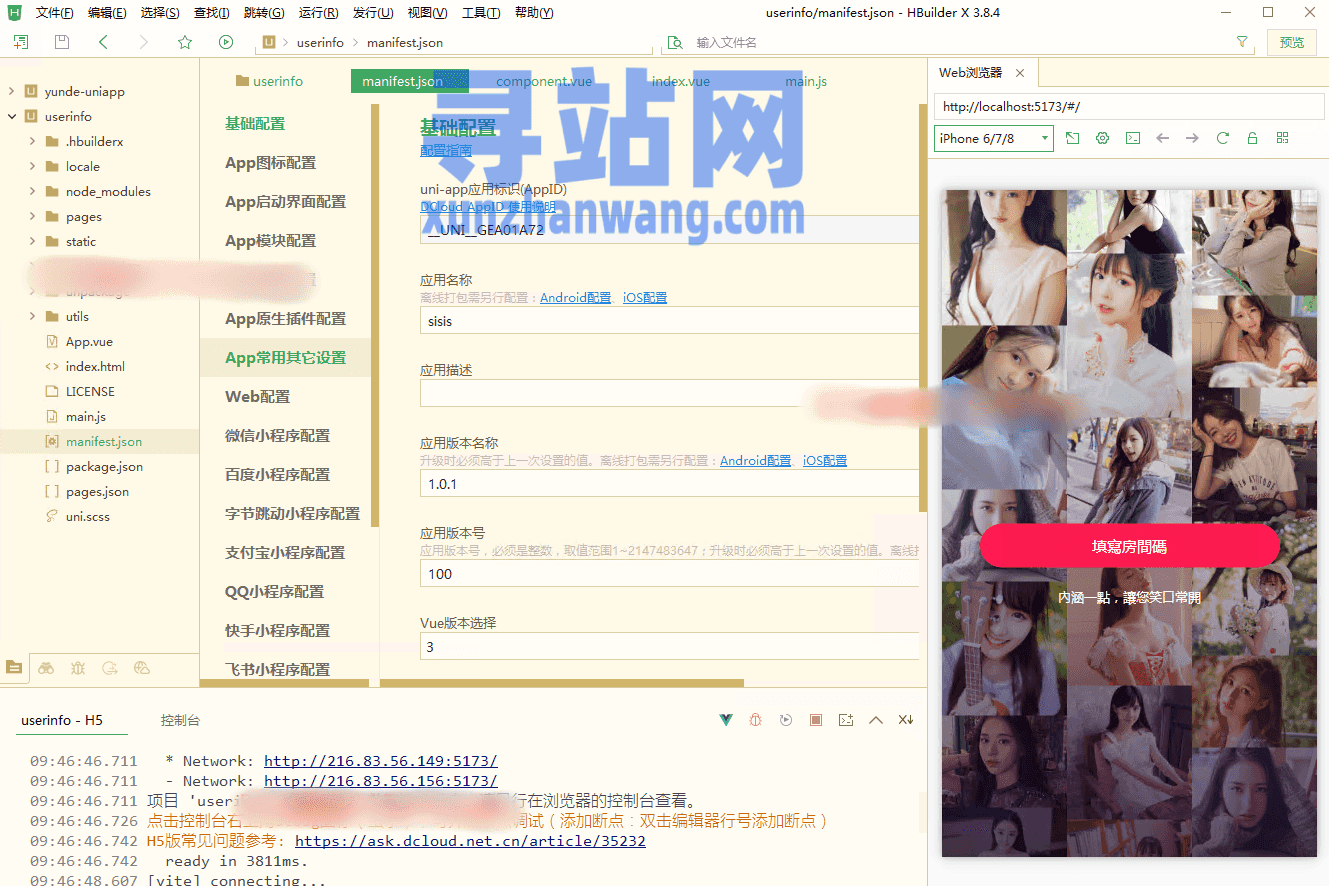Open the 发行(U) menu
This screenshot has width=1329, height=886.
[372, 13]
